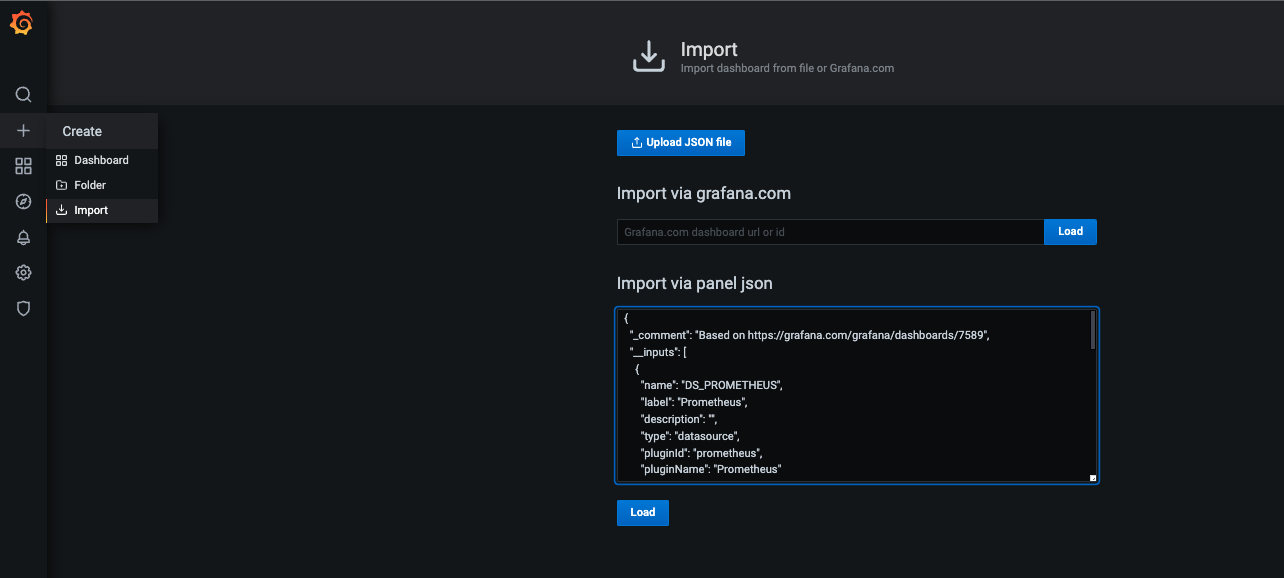This screenshot has height=578, width=1284.
Task: Click the "pluginId": "prometheus" line
Action: [701, 453]
